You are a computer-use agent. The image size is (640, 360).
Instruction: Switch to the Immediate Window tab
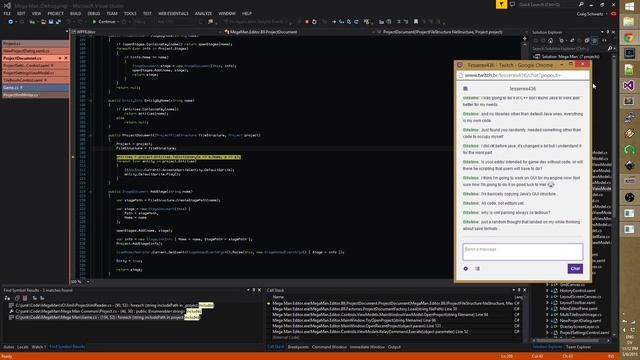click(x=367, y=347)
